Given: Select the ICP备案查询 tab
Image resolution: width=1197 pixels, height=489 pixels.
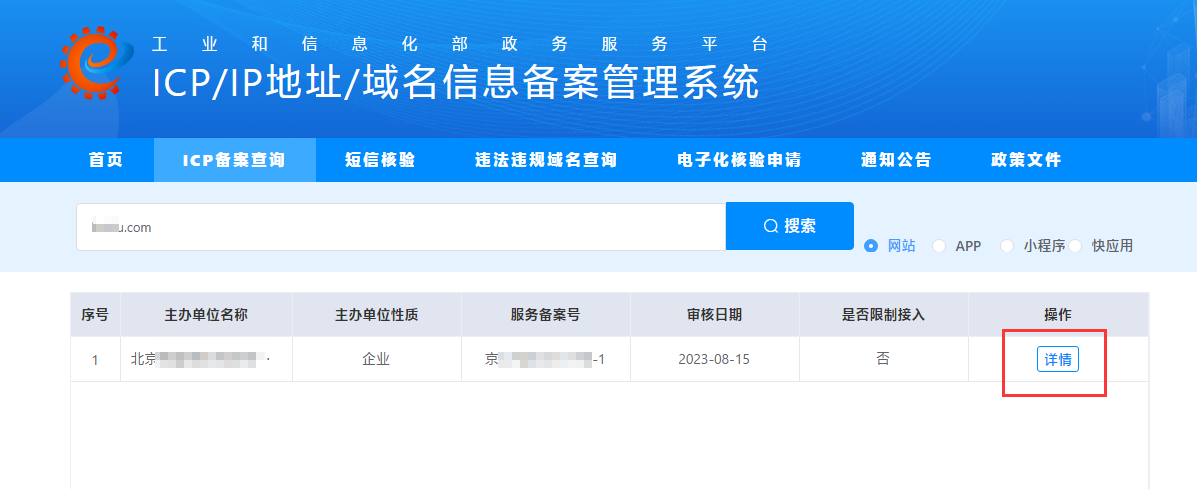Looking at the screenshot, I should [x=234, y=160].
